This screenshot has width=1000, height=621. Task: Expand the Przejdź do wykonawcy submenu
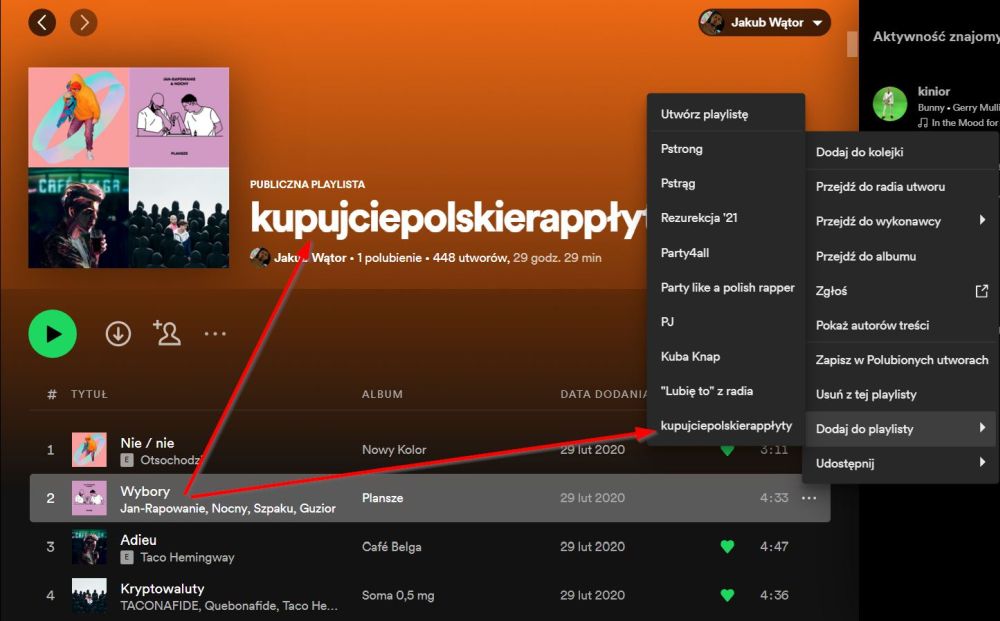click(901, 221)
